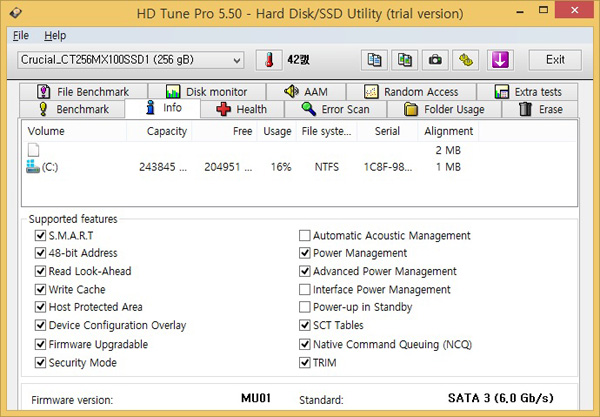600x417 pixels.
Task: Click copy text to clipboard icon
Action: point(374,60)
